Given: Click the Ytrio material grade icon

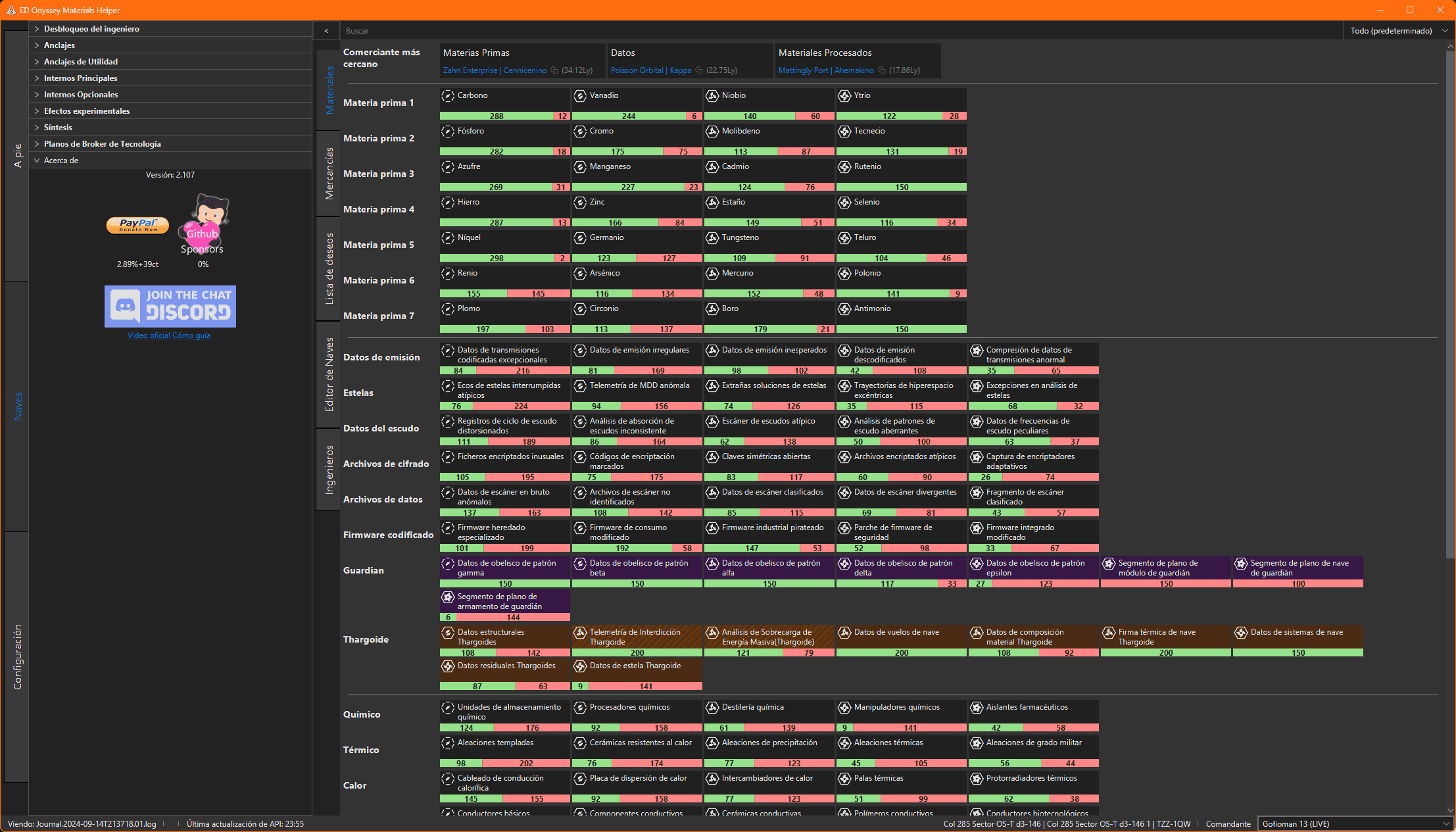Looking at the screenshot, I should [x=844, y=96].
